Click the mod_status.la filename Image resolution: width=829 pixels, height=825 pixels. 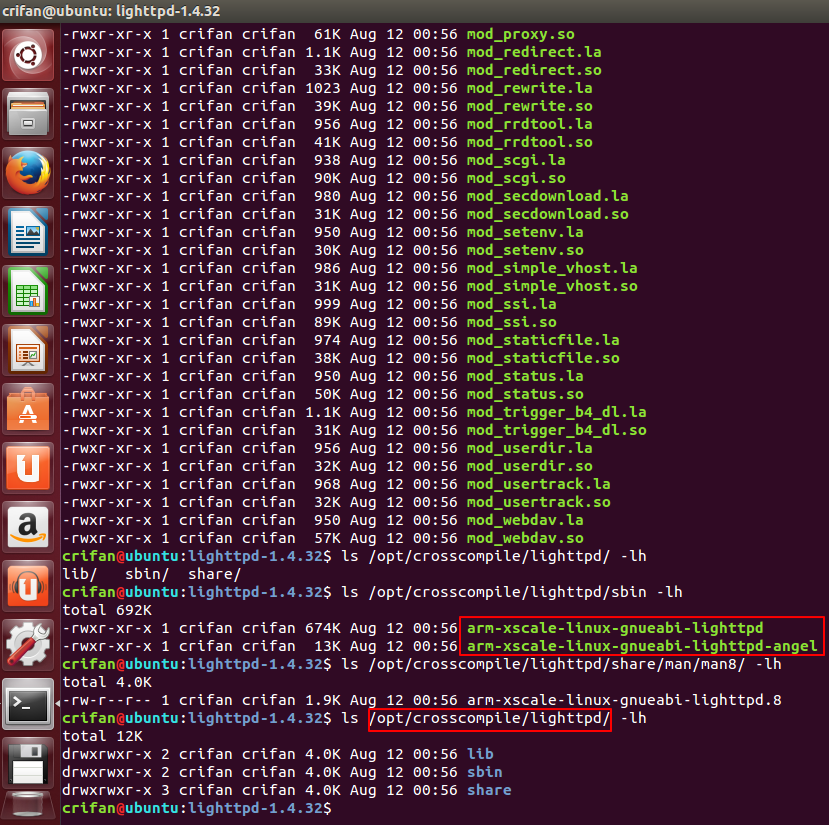coord(525,376)
